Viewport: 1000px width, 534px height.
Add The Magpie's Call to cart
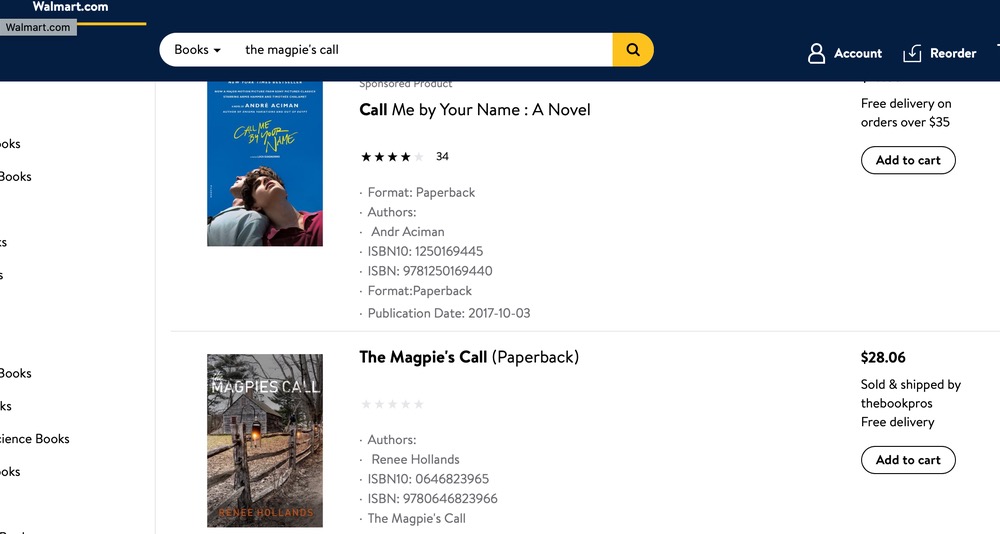click(908, 460)
